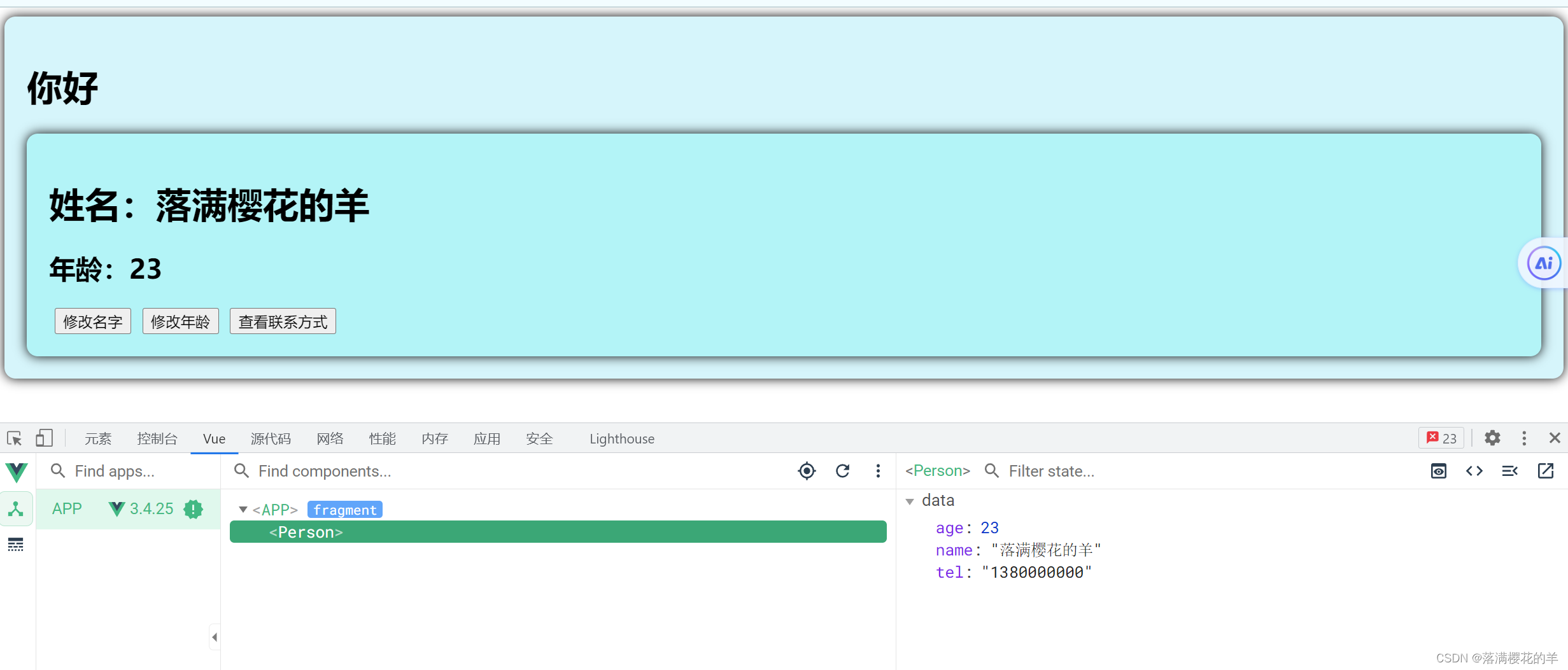Select the inspect element cursor icon
The image size is (1568, 670).
click(15, 438)
